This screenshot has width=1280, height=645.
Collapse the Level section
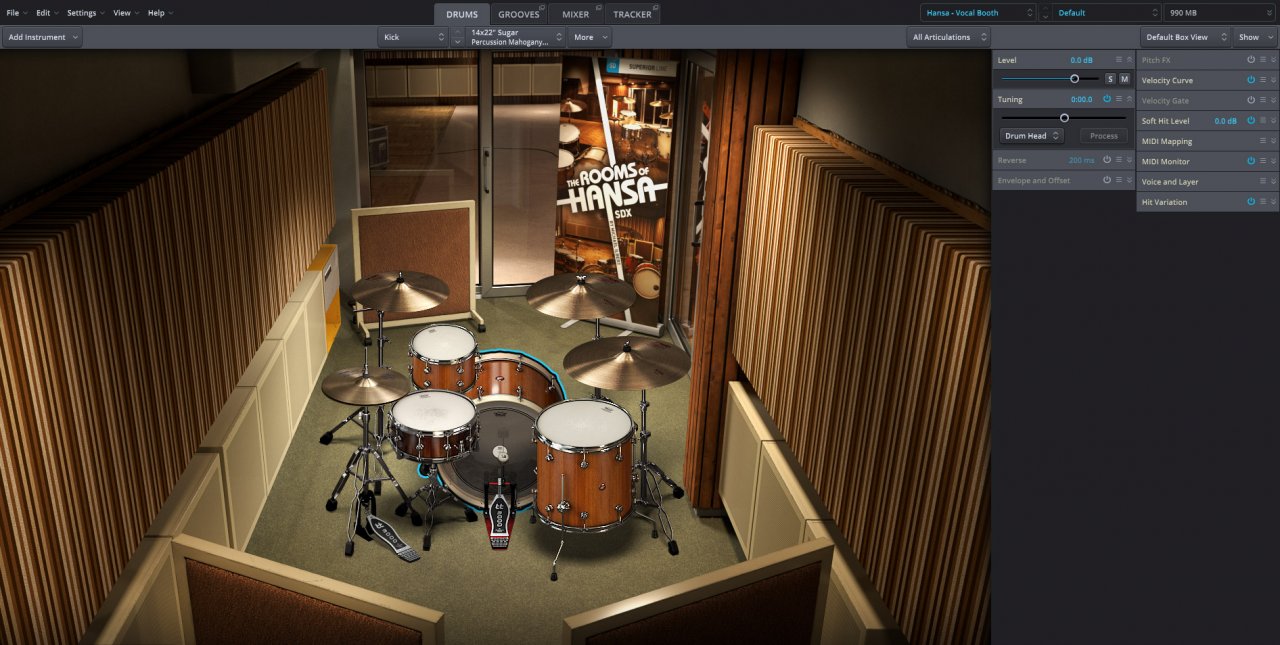[x=1130, y=60]
